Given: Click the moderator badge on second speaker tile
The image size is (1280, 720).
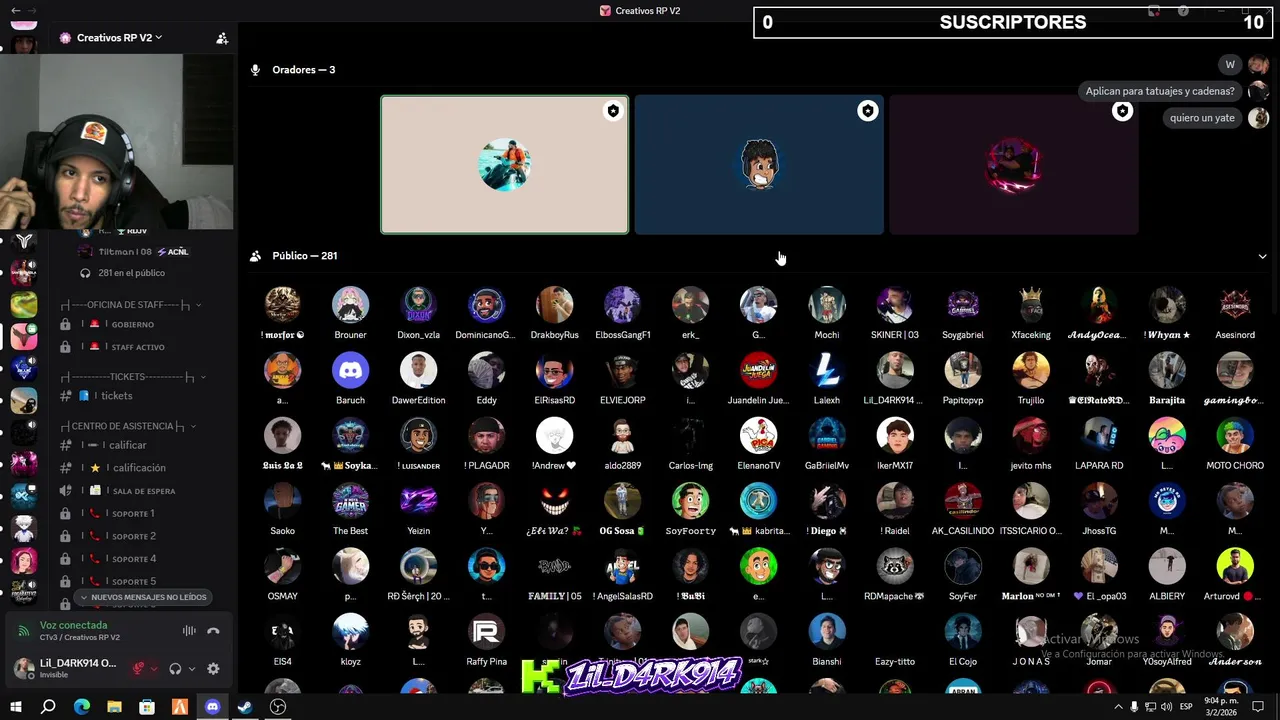Looking at the screenshot, I should pos(867,111).
